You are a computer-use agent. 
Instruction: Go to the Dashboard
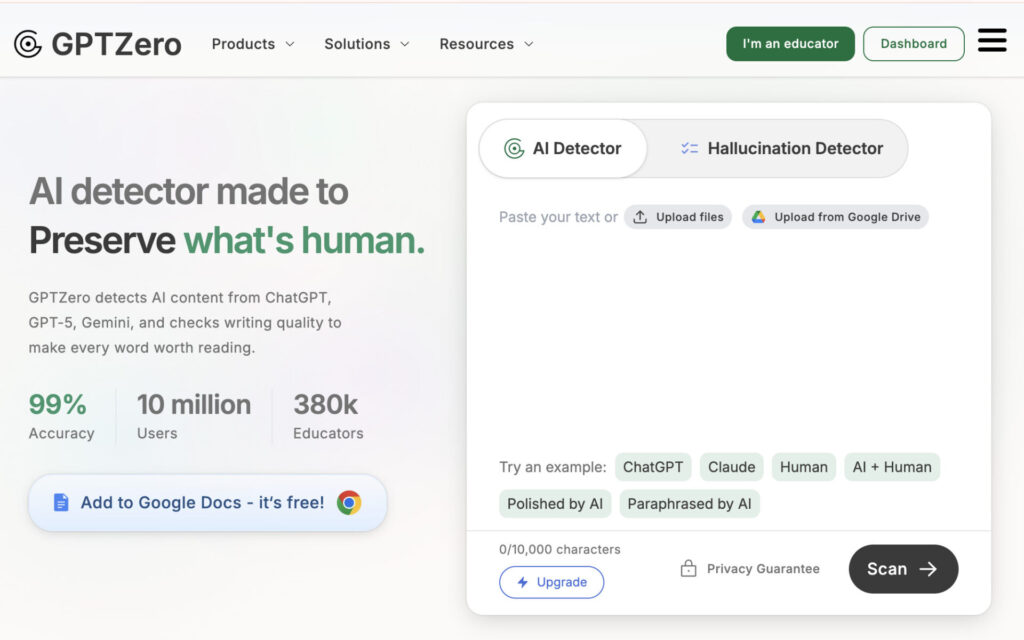click(x=913, y=44)
